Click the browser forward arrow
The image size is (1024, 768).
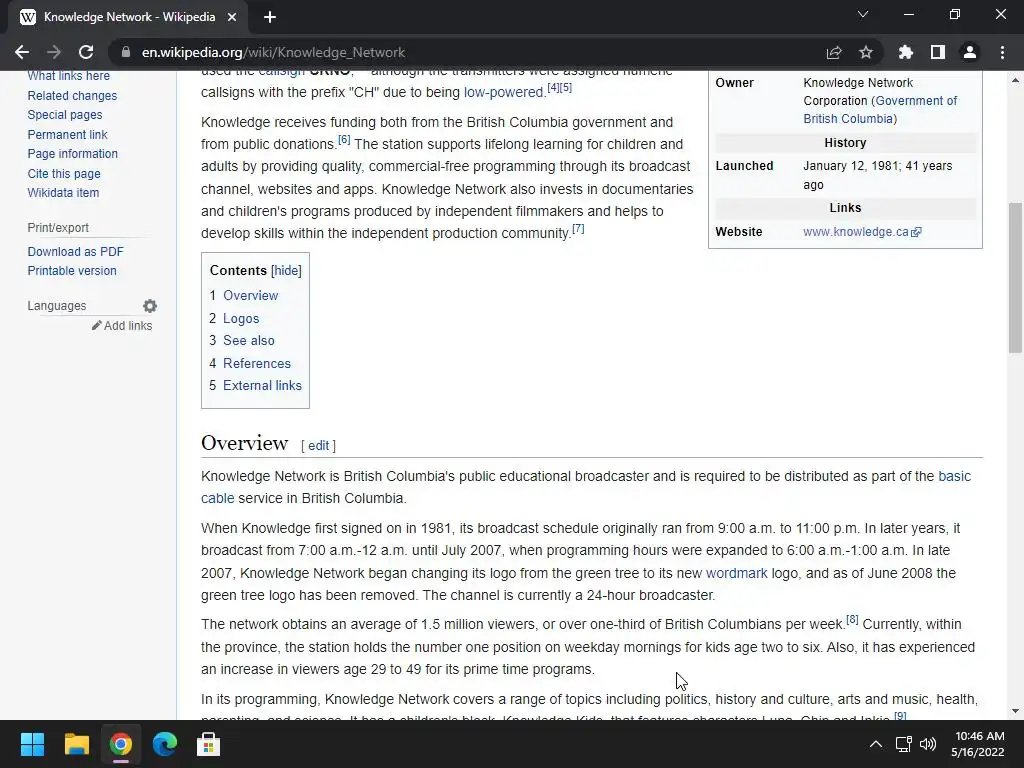(54, 52)
